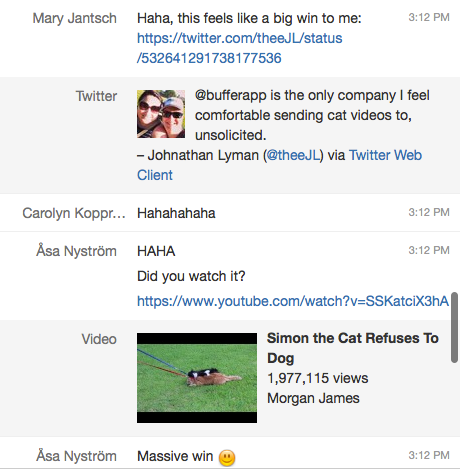Select the Carolyn Koppr… sender name
460x469 pixels.
74,213
